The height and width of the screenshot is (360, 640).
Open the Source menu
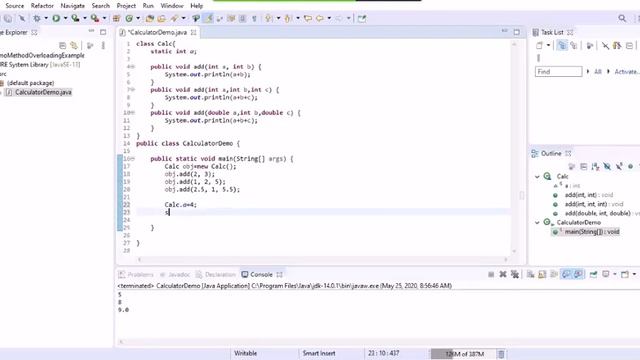[15, 6]
